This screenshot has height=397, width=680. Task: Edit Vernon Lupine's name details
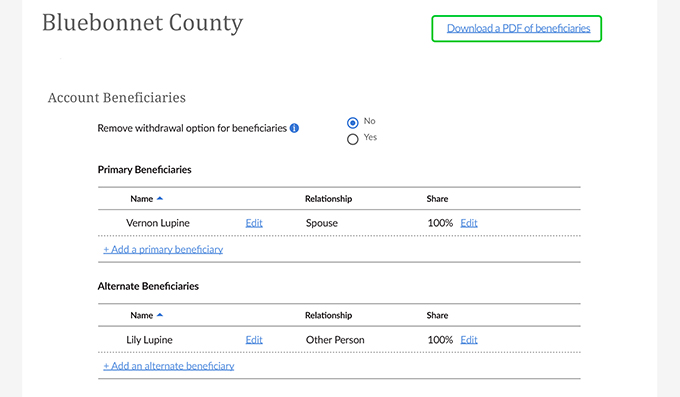pyautogui.click(x=254, y=223)
